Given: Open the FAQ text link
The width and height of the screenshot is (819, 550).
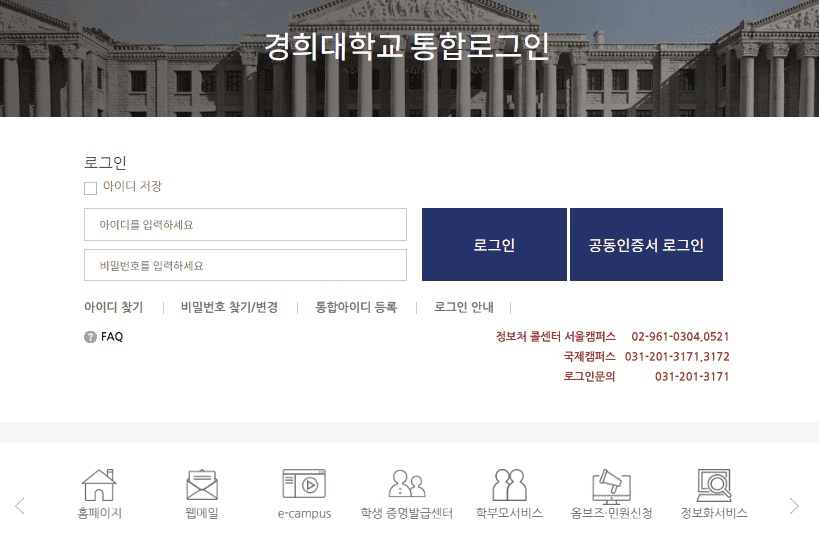Looking at the screenshot, I should tap(112, 337).
